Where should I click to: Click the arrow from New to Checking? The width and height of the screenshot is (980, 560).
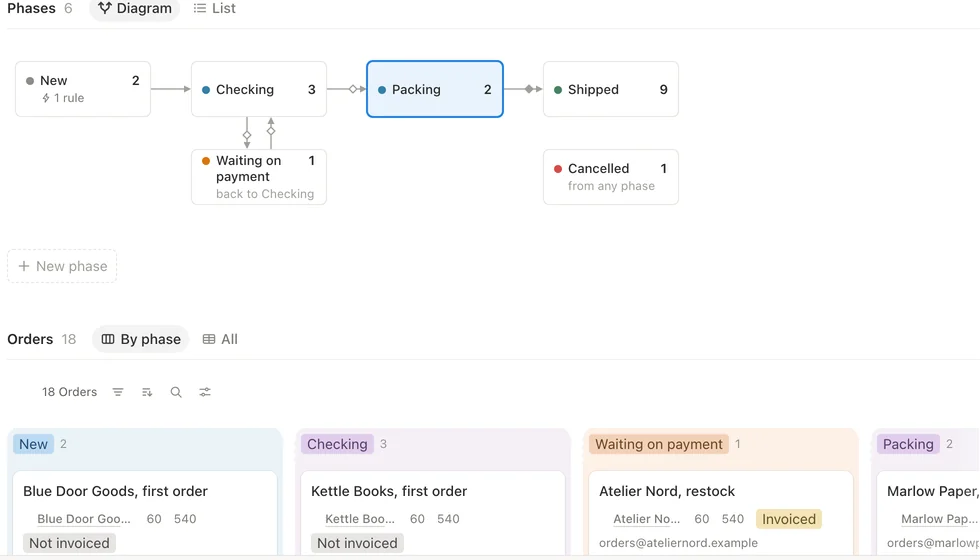[x=171, y=89]
